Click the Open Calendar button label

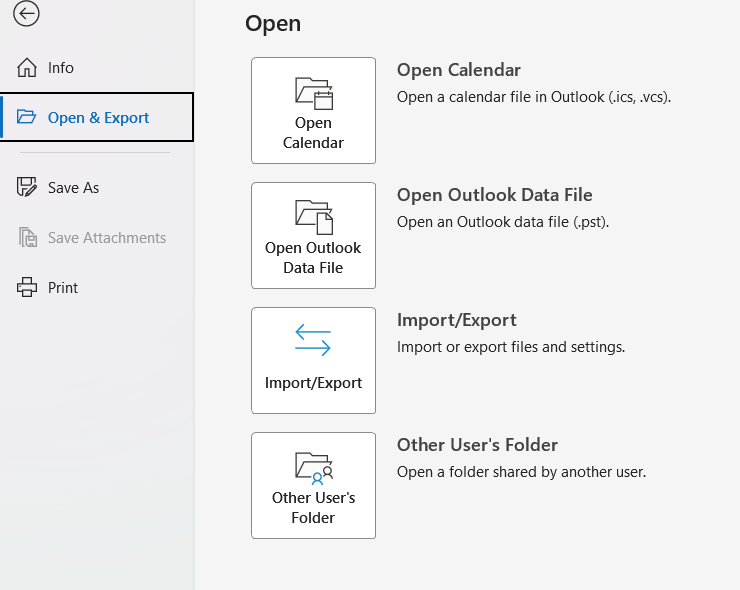[313, 133]
